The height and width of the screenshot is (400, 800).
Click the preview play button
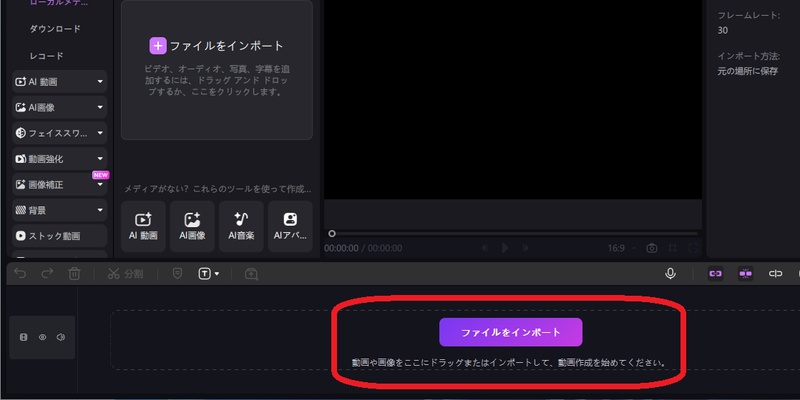pos(505,248)
